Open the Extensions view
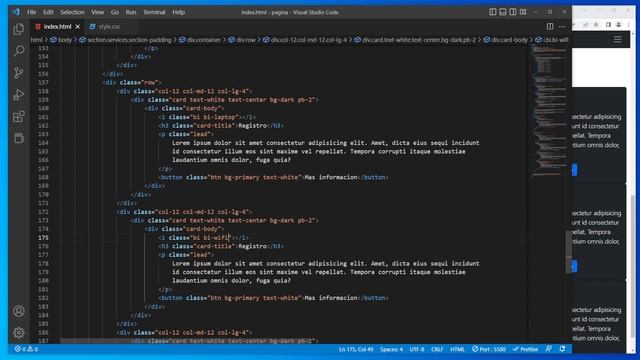The image size is (640, 360). (19, 117)
